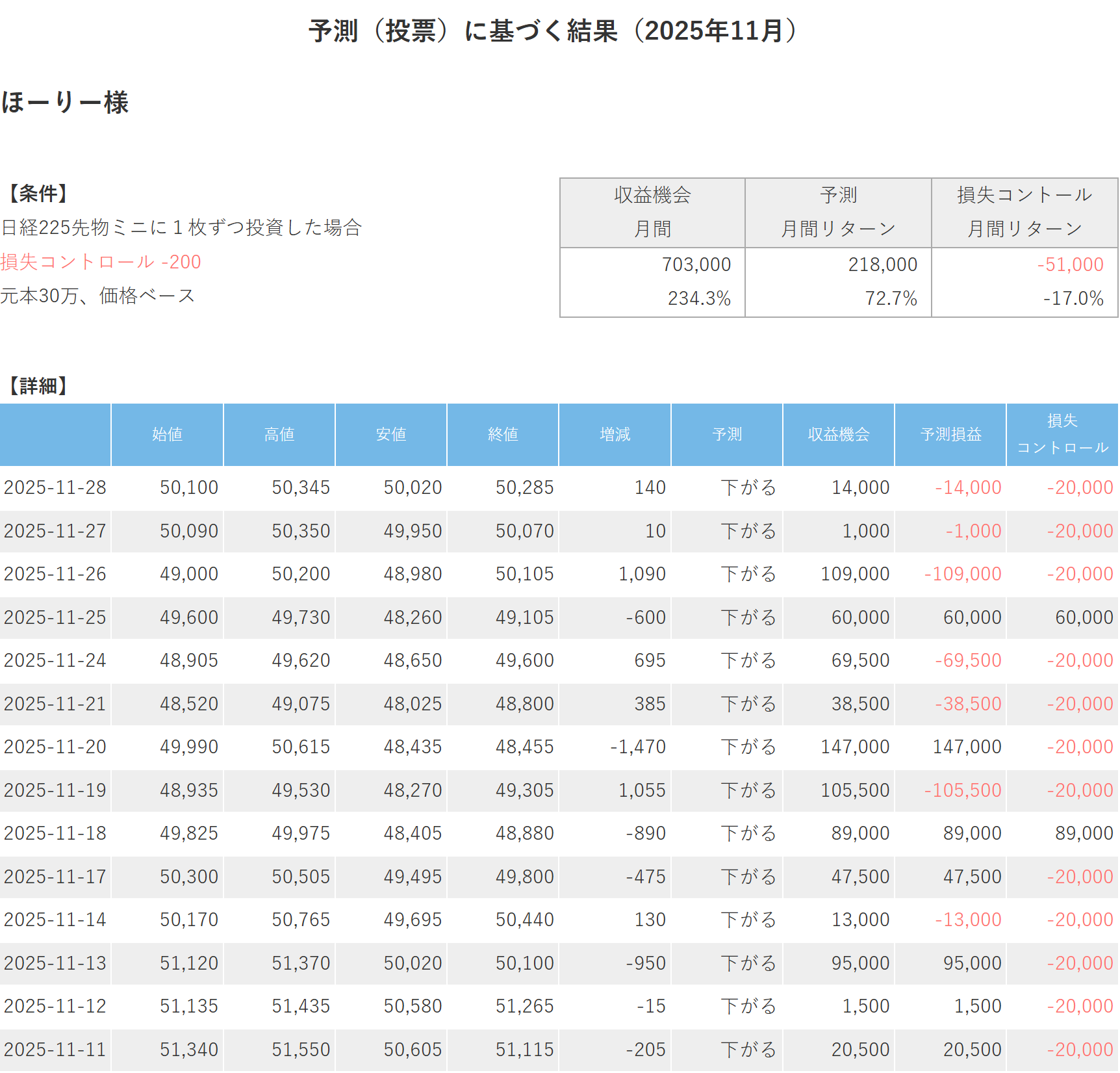Click the date cell 2025-11-20
Screen dimensions: 1120x1073
coord(55,747)
